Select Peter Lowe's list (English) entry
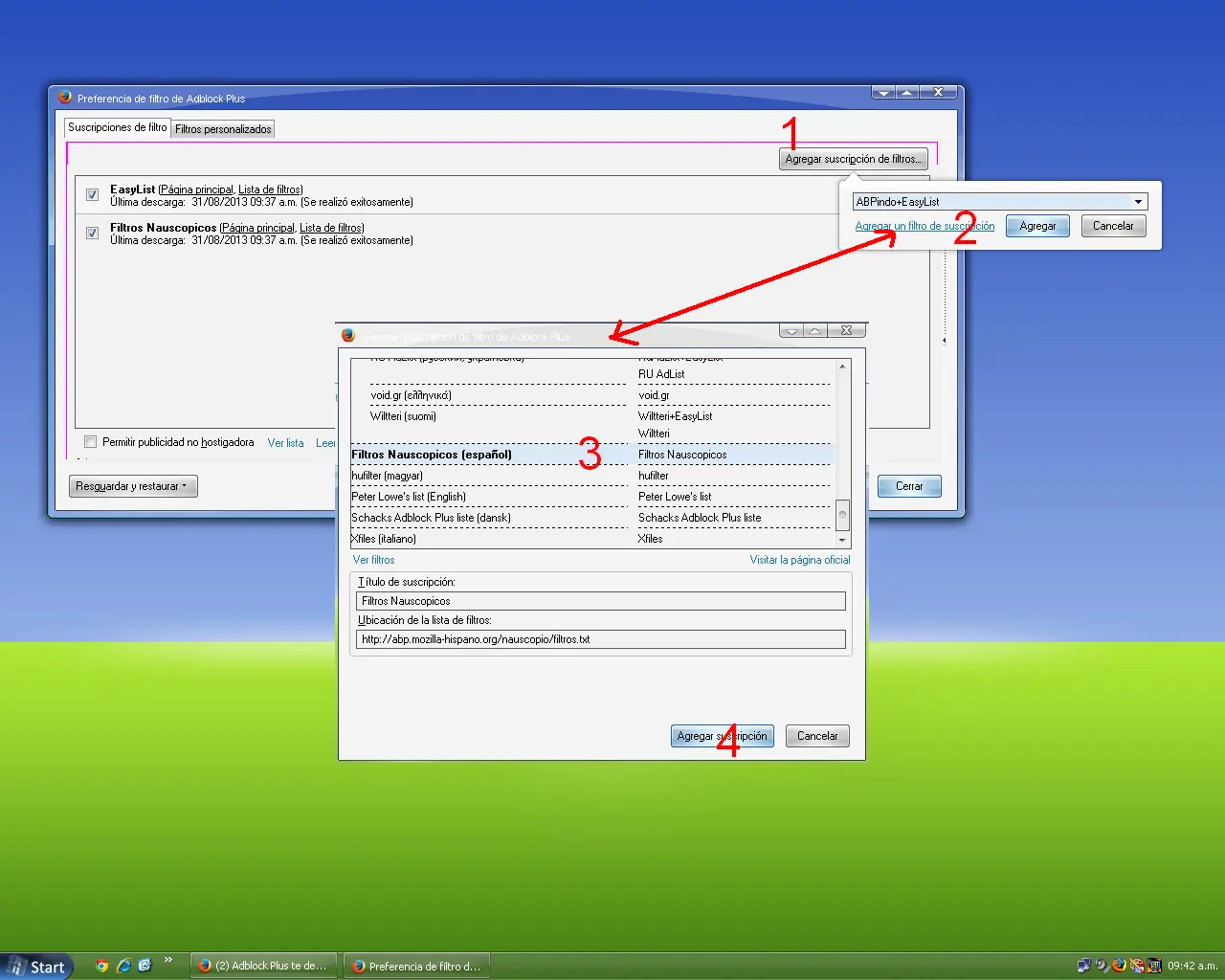Viewport: 1225px width, 980px height. point(409,497)
